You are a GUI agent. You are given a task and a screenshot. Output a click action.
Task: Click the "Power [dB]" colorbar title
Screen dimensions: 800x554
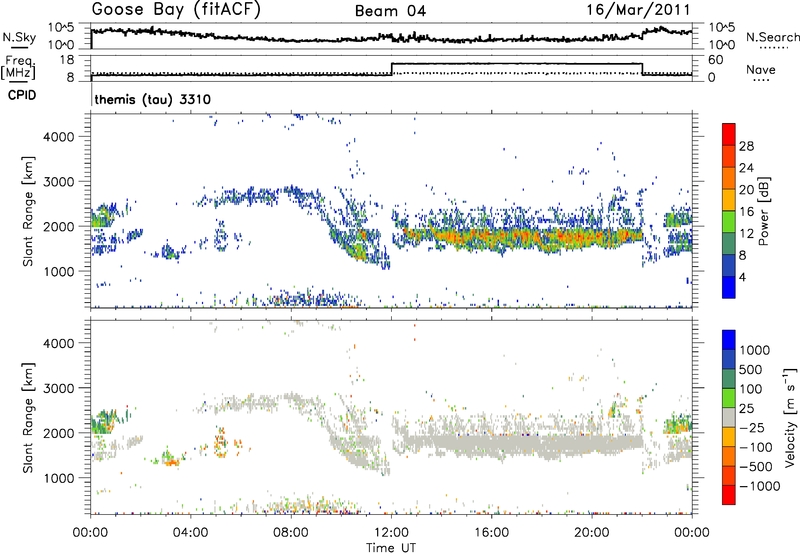763,212
